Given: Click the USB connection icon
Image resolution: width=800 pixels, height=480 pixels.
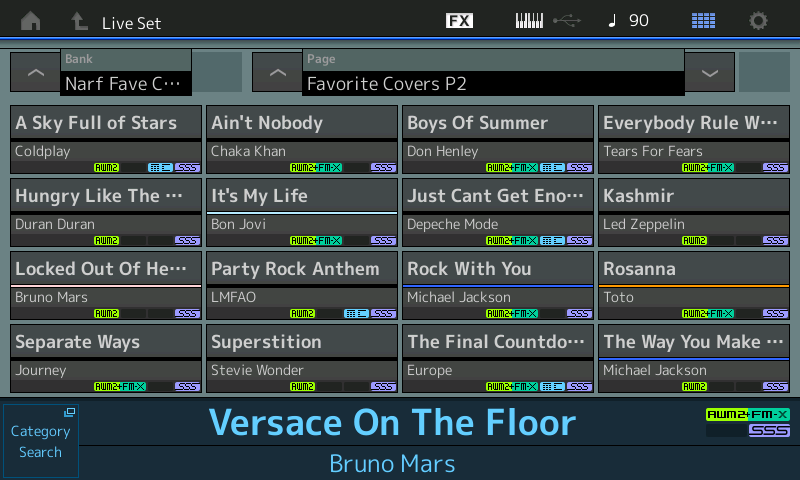Looking at the screenshot, I should pos(566,21).
